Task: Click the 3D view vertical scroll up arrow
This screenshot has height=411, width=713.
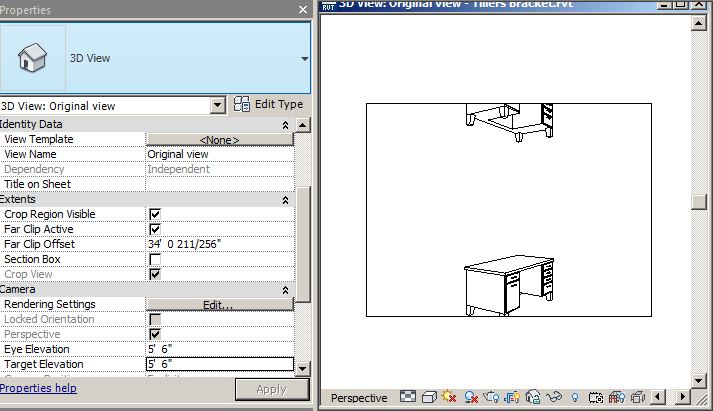Action: 698,22
